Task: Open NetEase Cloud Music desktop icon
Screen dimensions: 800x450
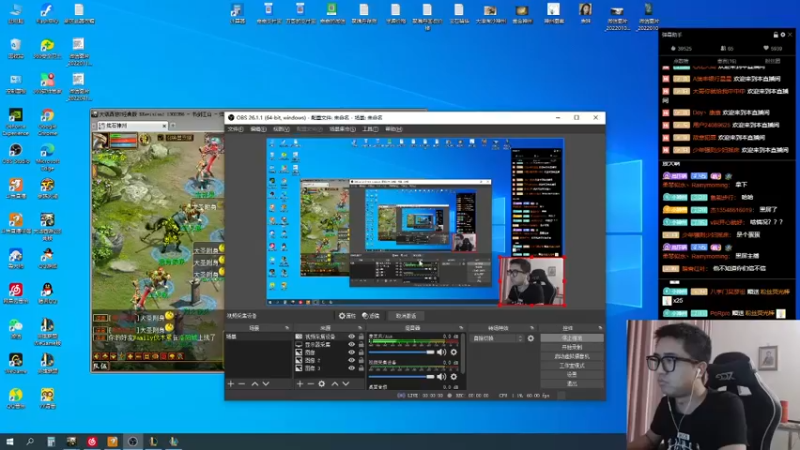Action: coord(16,293)
